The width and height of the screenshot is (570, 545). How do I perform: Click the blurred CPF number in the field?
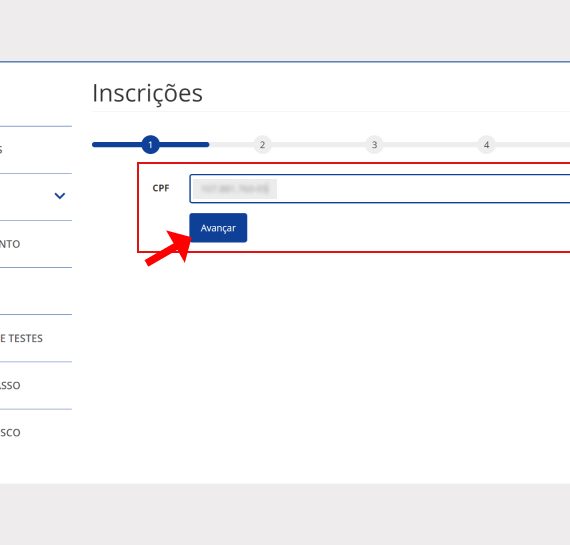[234, 189]
